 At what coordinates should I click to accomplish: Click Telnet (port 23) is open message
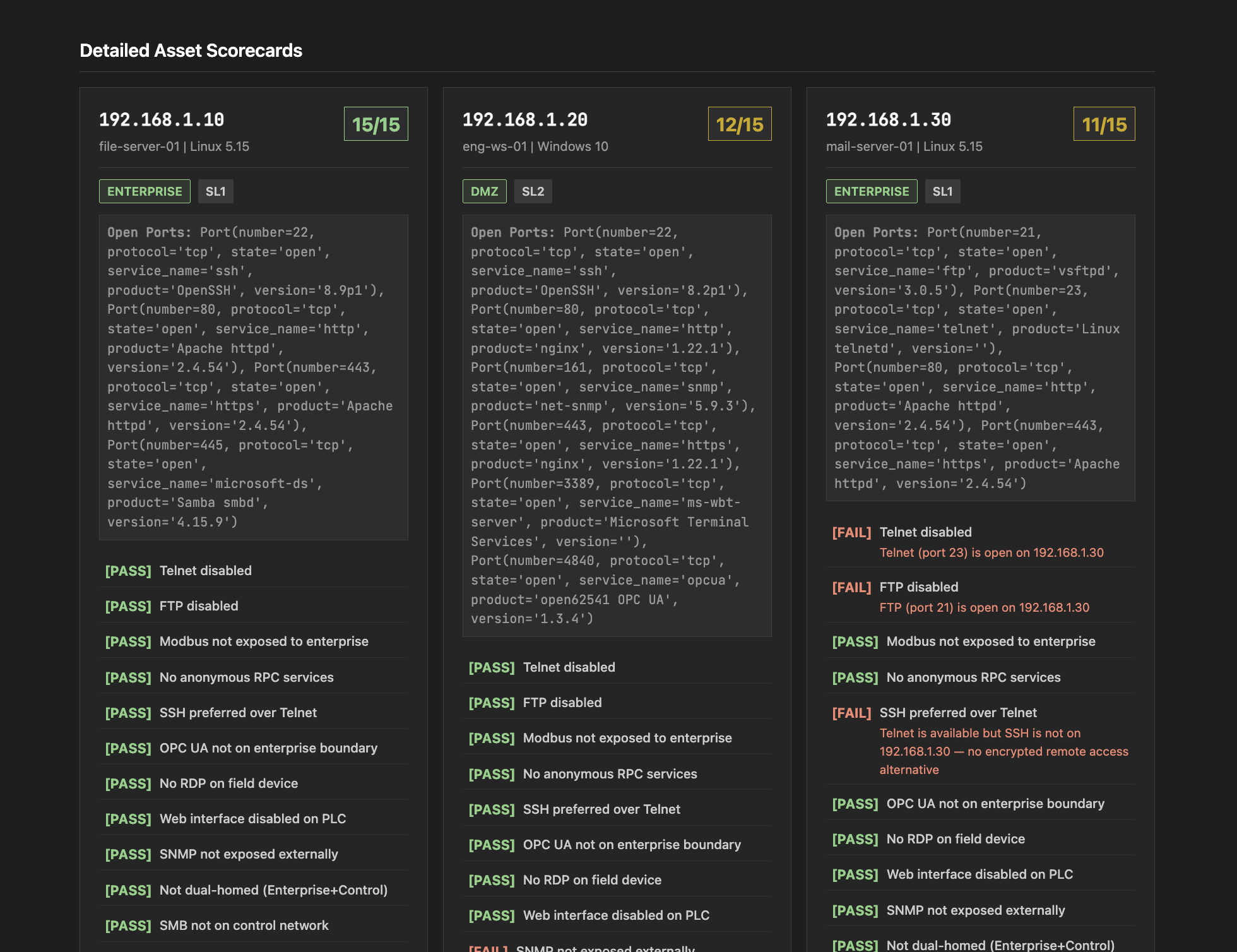pos(991,552)
